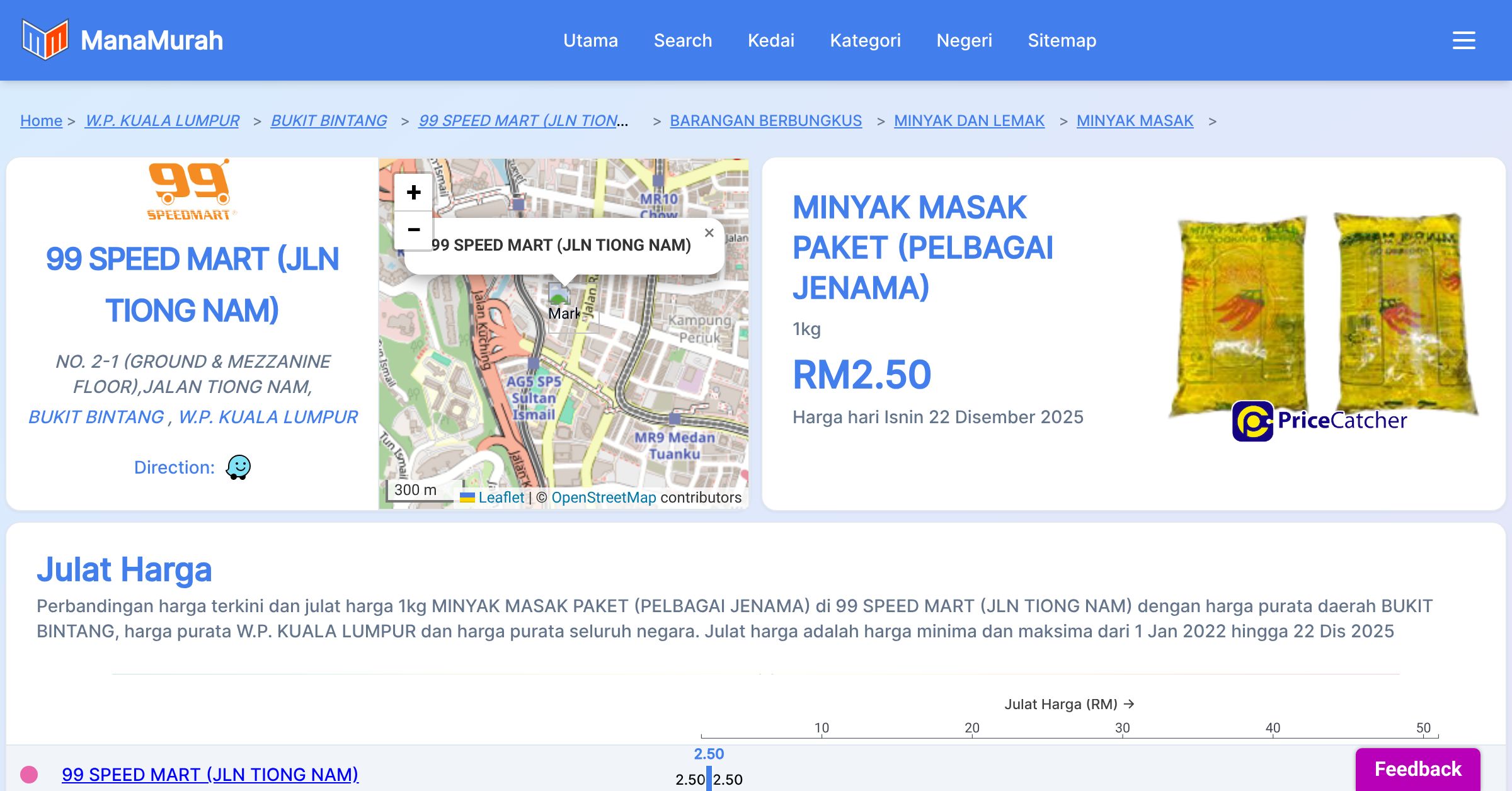The width and height of the screenshot is (1512, 791).
Task: Open the Sitemap navigation link
Action: coord(1062,40)
